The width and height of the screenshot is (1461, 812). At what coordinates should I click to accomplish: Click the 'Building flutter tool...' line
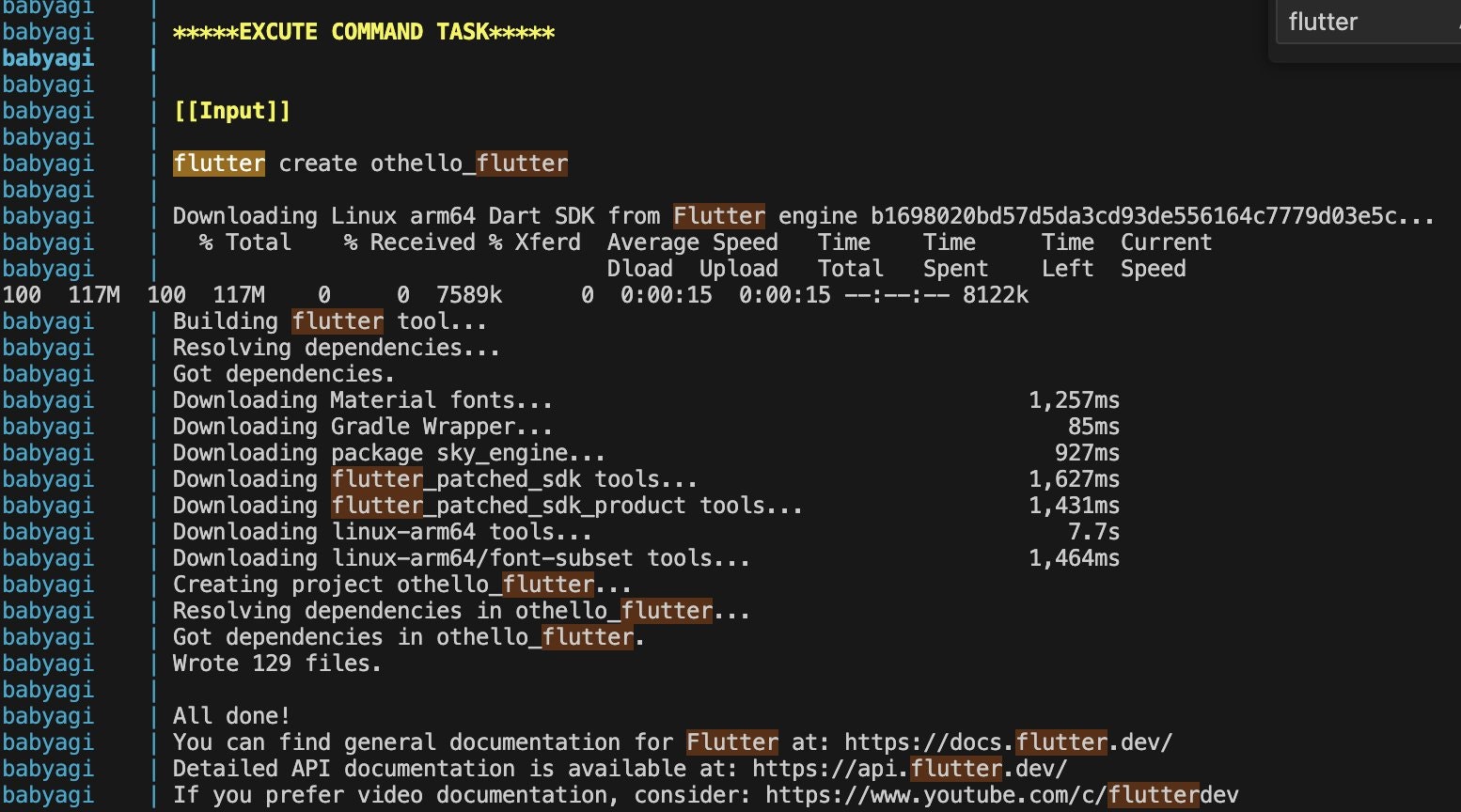click(330, 321)
